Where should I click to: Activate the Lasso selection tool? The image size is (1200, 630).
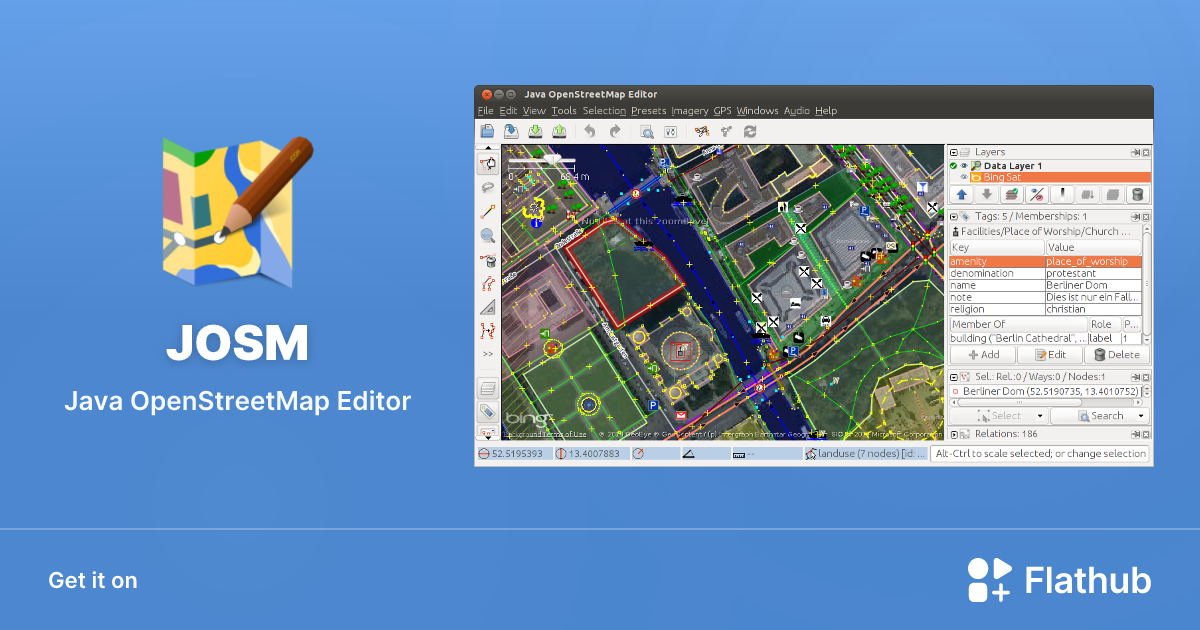coord(488,188)
